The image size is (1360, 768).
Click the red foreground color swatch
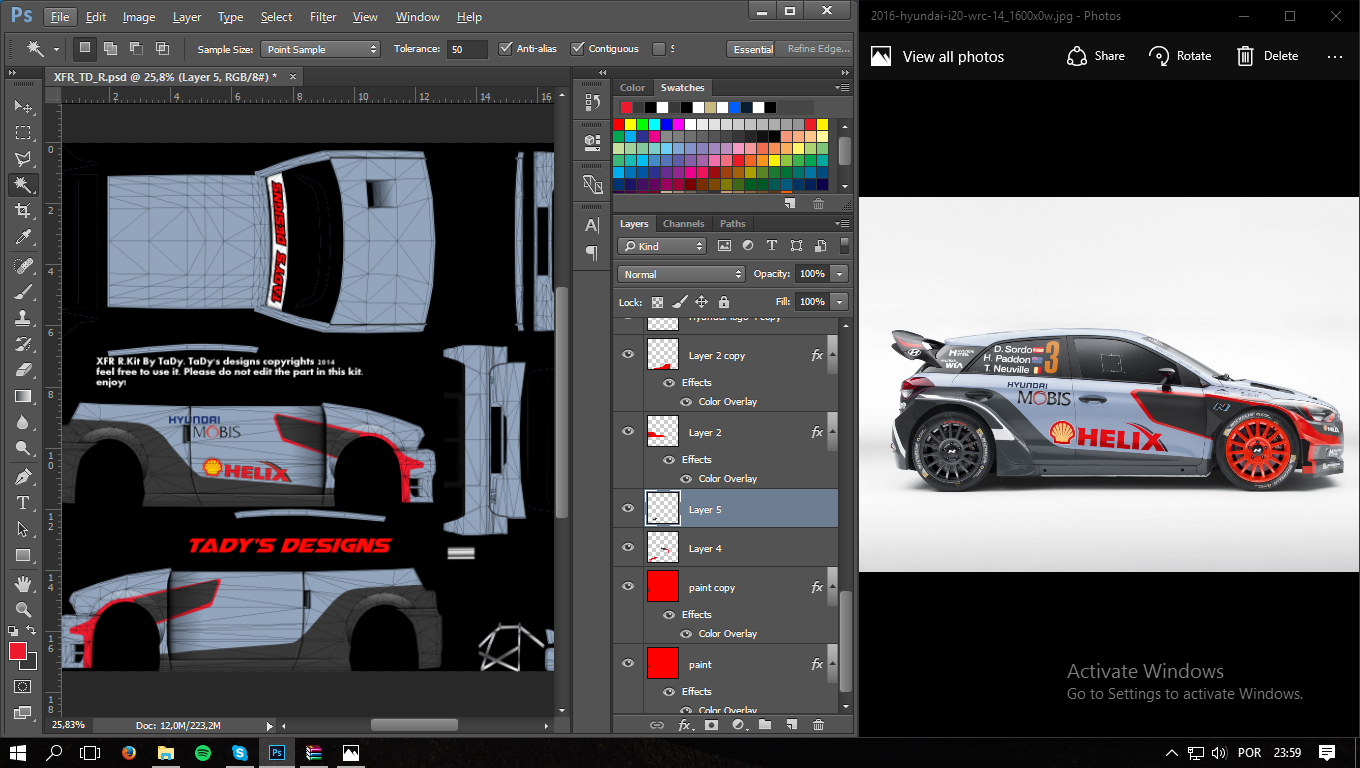tap(18, 651)
